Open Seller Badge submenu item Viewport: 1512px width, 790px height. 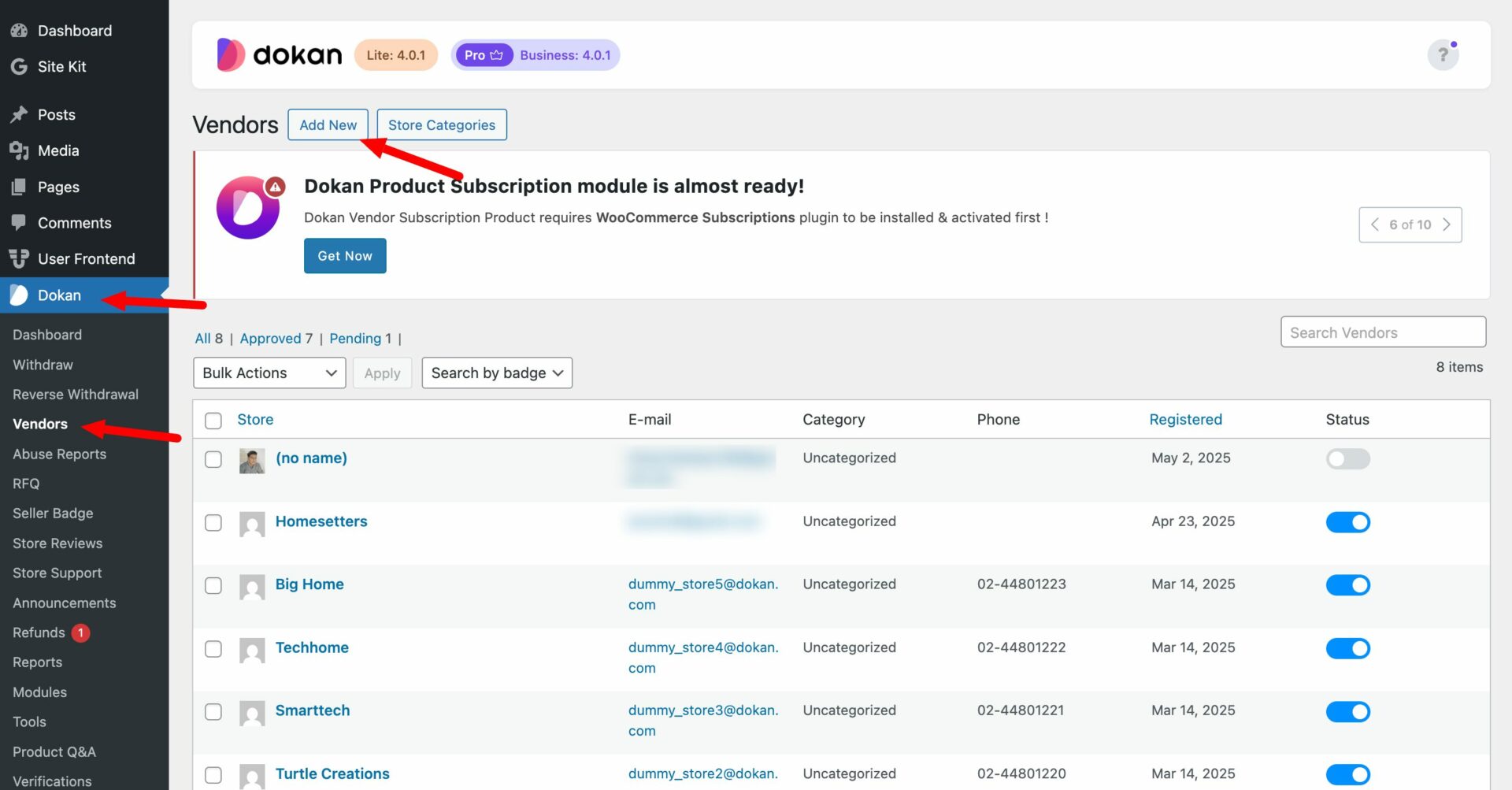(x=53, y=513)
